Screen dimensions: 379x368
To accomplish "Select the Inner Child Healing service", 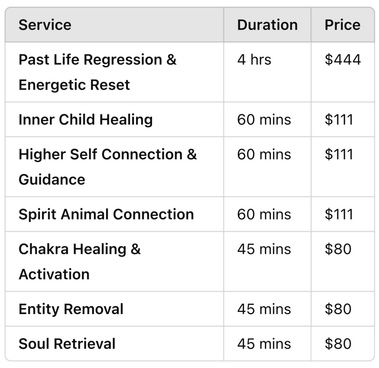I will tap(86, 120).
